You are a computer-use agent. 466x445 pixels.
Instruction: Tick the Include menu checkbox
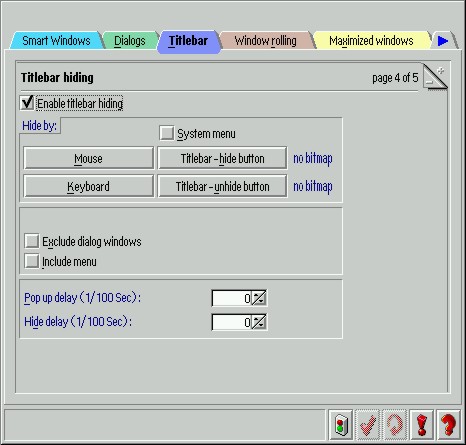tap(32, 261)
